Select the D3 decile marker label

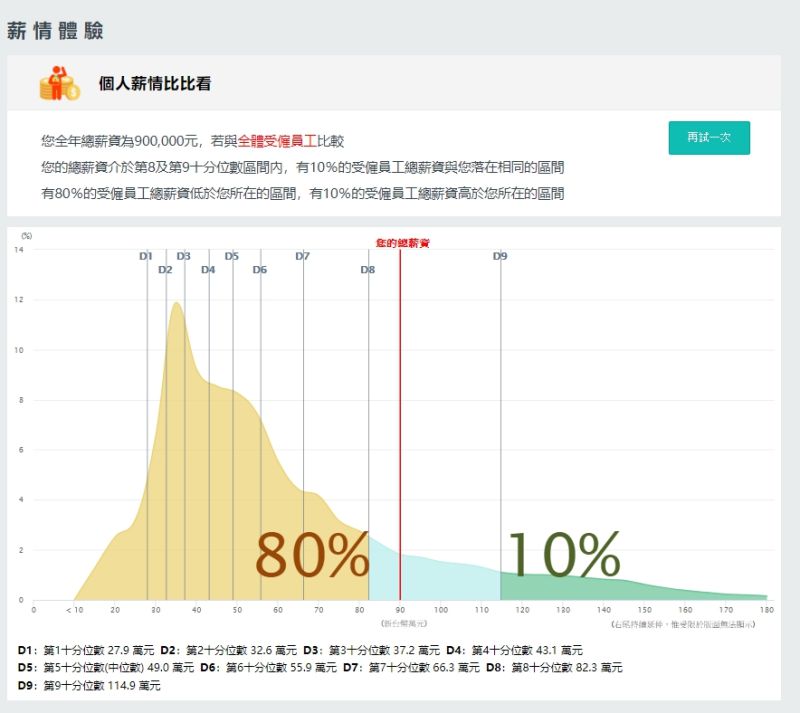(x=183, y=256)
